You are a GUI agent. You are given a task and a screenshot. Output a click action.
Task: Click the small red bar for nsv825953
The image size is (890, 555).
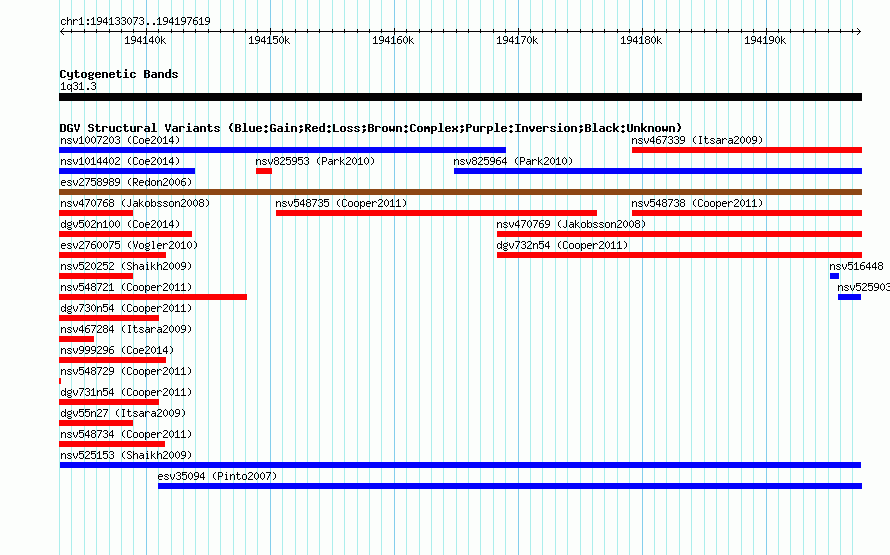pyautogui.click(x=264, y=171)
